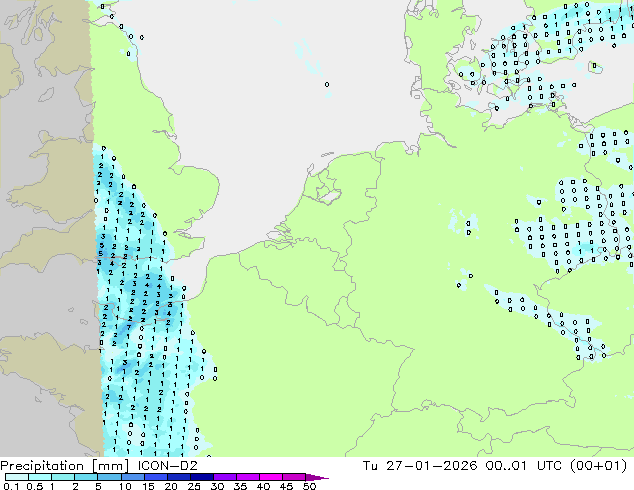
Task: Select the lightest 0.1–0.5 mm legend swatch
Action: (x=17, y=477)
